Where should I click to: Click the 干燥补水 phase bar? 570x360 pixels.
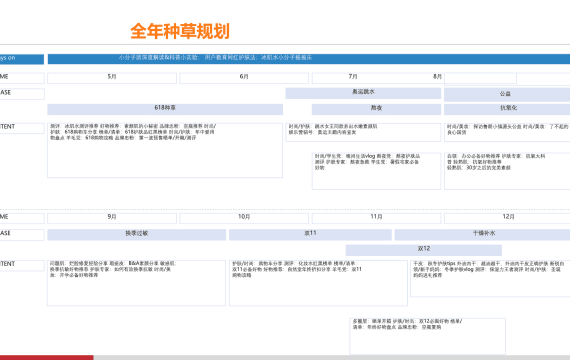coord(482,235)
